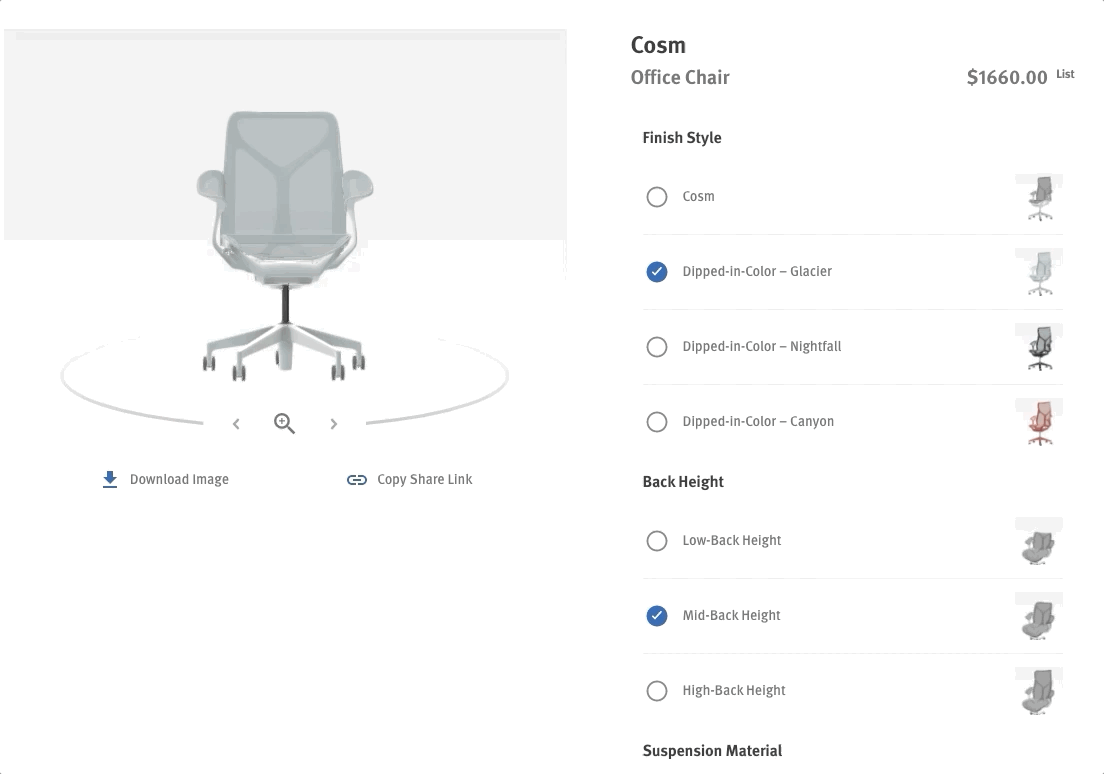Rotate chair view left with the arrow
1104x774 pixels.
[236, 424]
